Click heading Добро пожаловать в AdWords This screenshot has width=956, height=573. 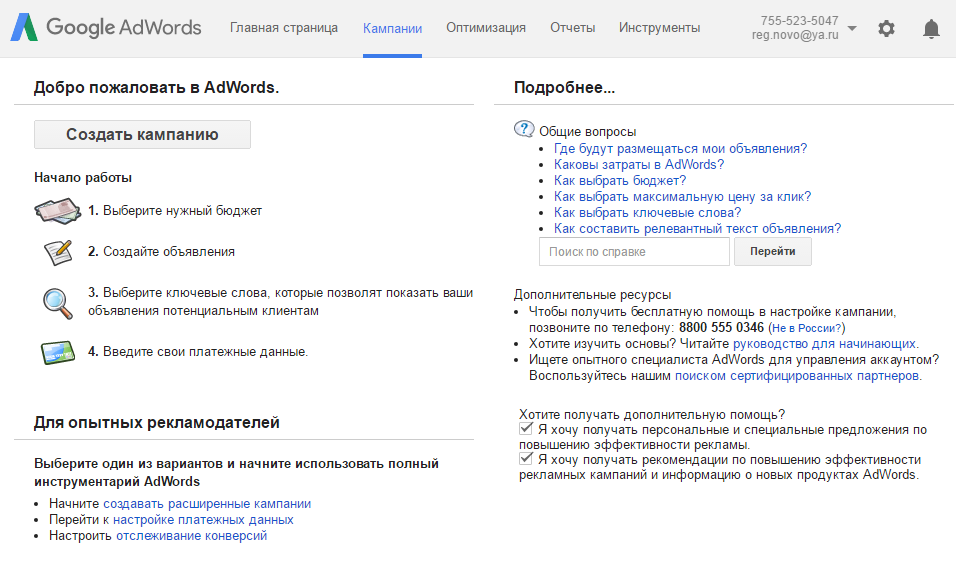[156, 88]
